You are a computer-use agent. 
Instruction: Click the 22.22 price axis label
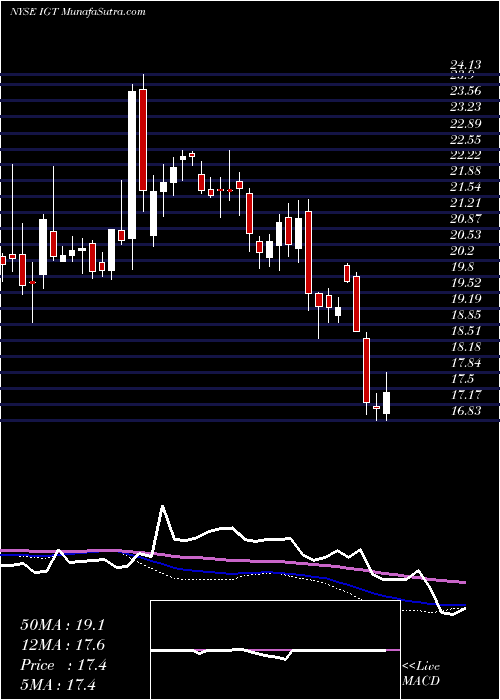[x=466, y=155]
